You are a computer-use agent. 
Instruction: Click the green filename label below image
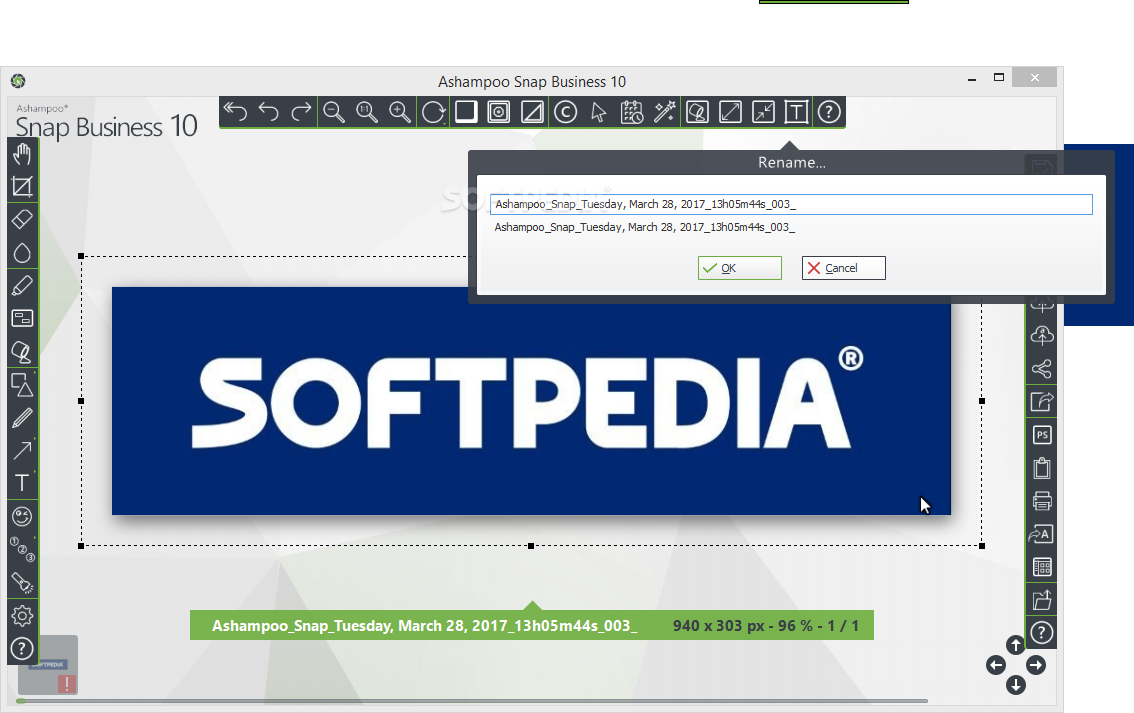(x=425, y=626)
